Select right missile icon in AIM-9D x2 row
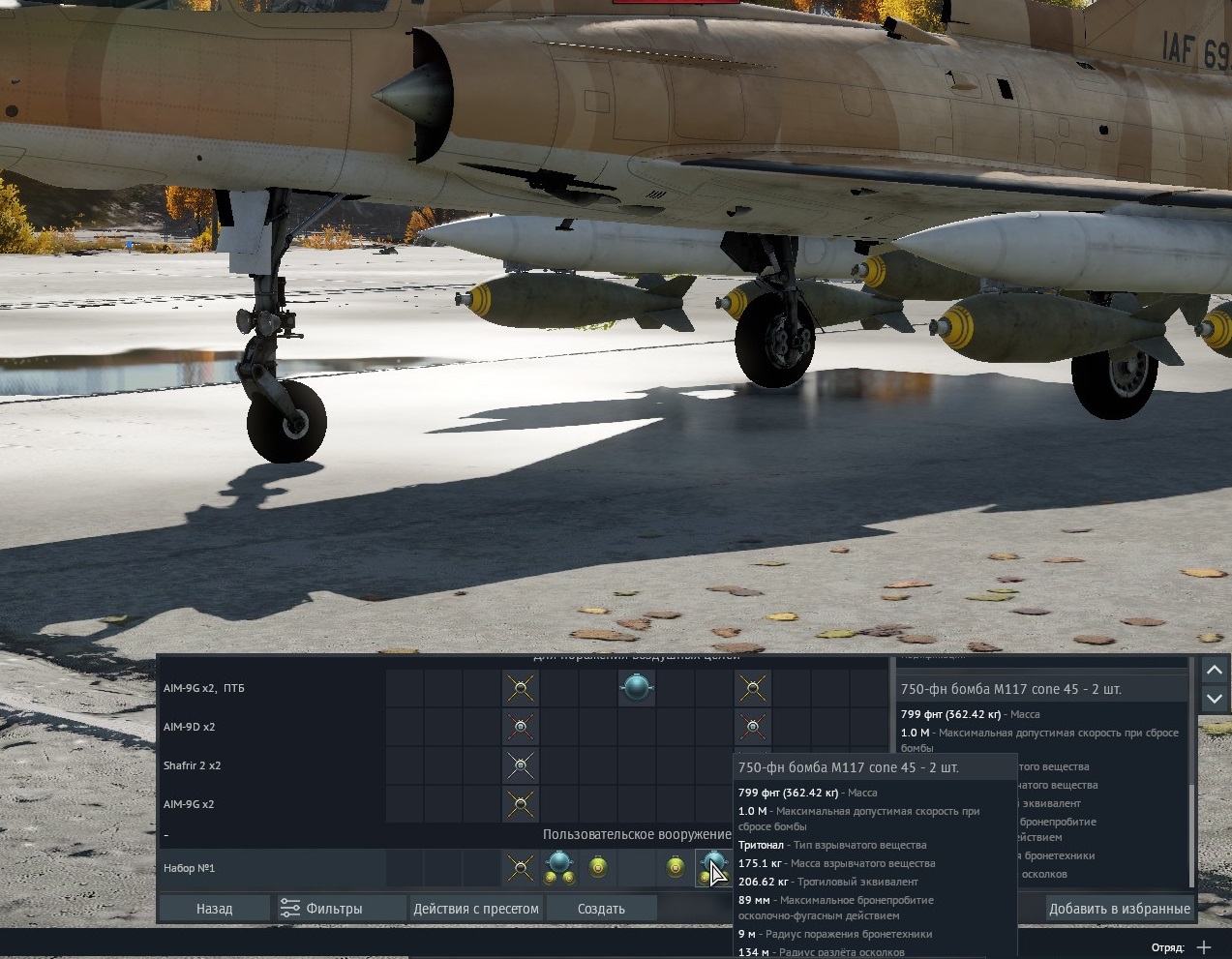Screen dimensions: 1232x959 [753, 727]
